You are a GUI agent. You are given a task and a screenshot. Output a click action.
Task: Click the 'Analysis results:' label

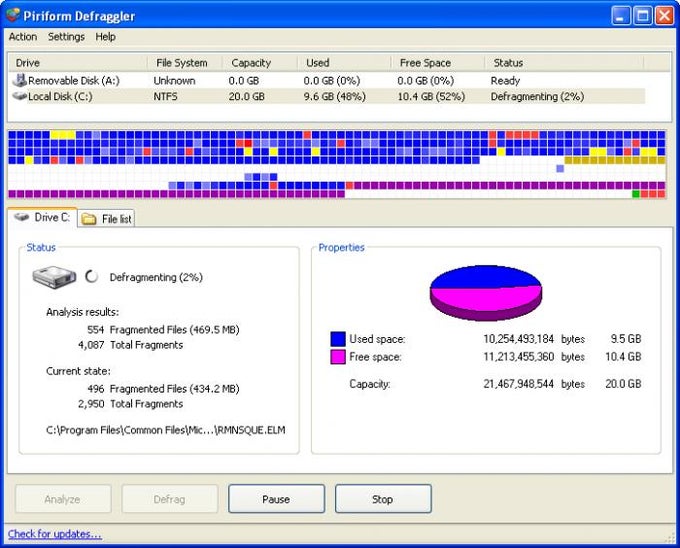pos(82,312)
